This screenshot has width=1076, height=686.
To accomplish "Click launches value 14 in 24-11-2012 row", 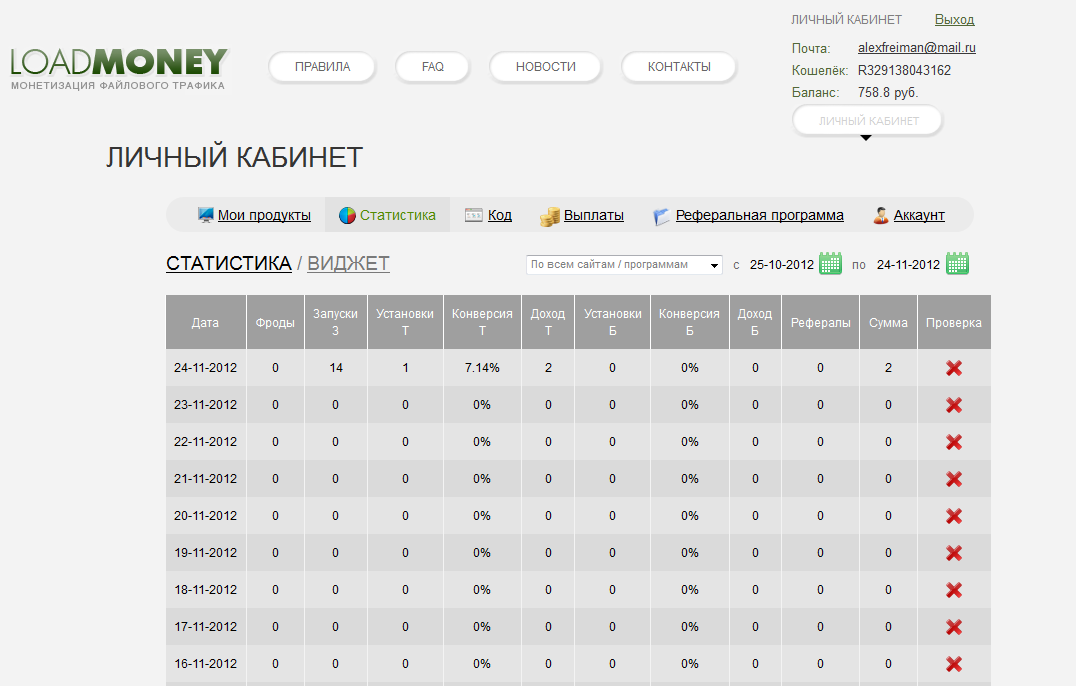I will pyautogui.click(x=336, y=368).
